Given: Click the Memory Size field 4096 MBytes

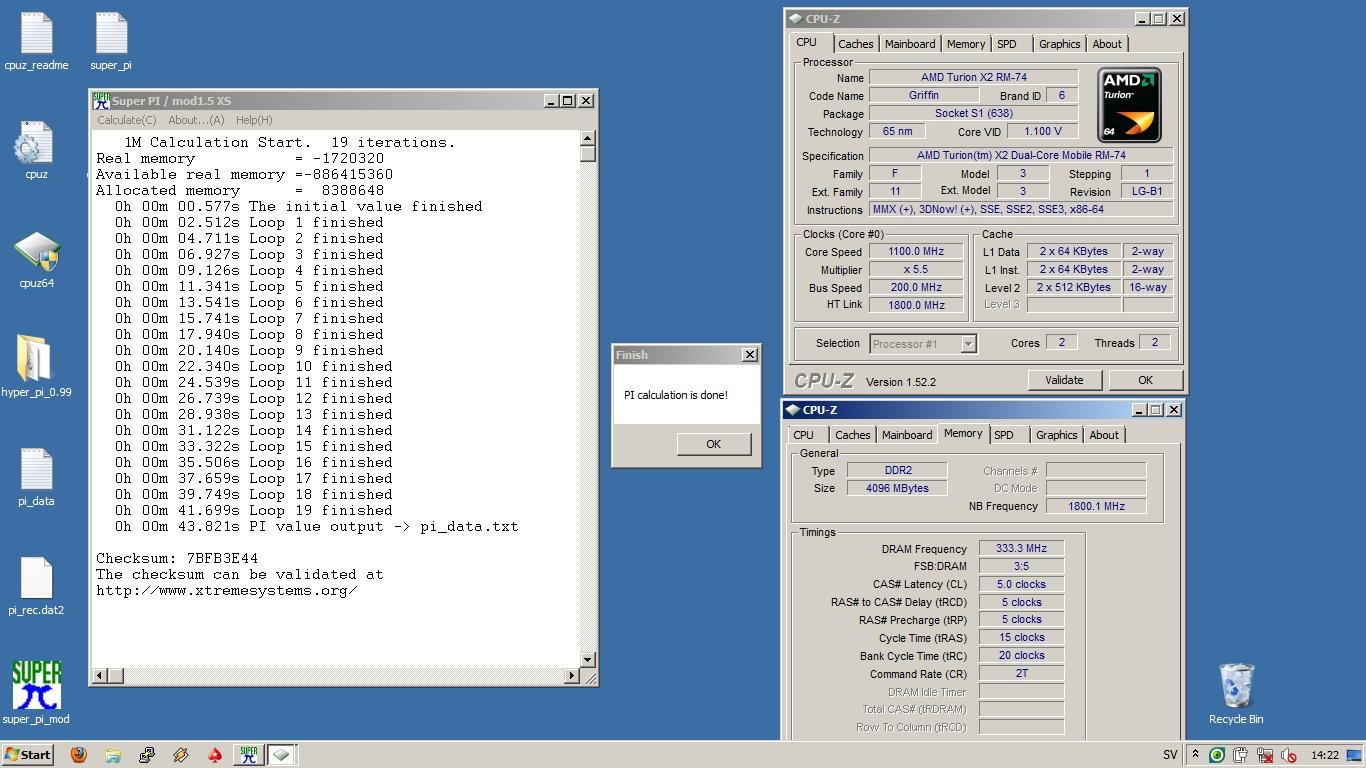Looking at the screenshot, I should pos(897,488).
